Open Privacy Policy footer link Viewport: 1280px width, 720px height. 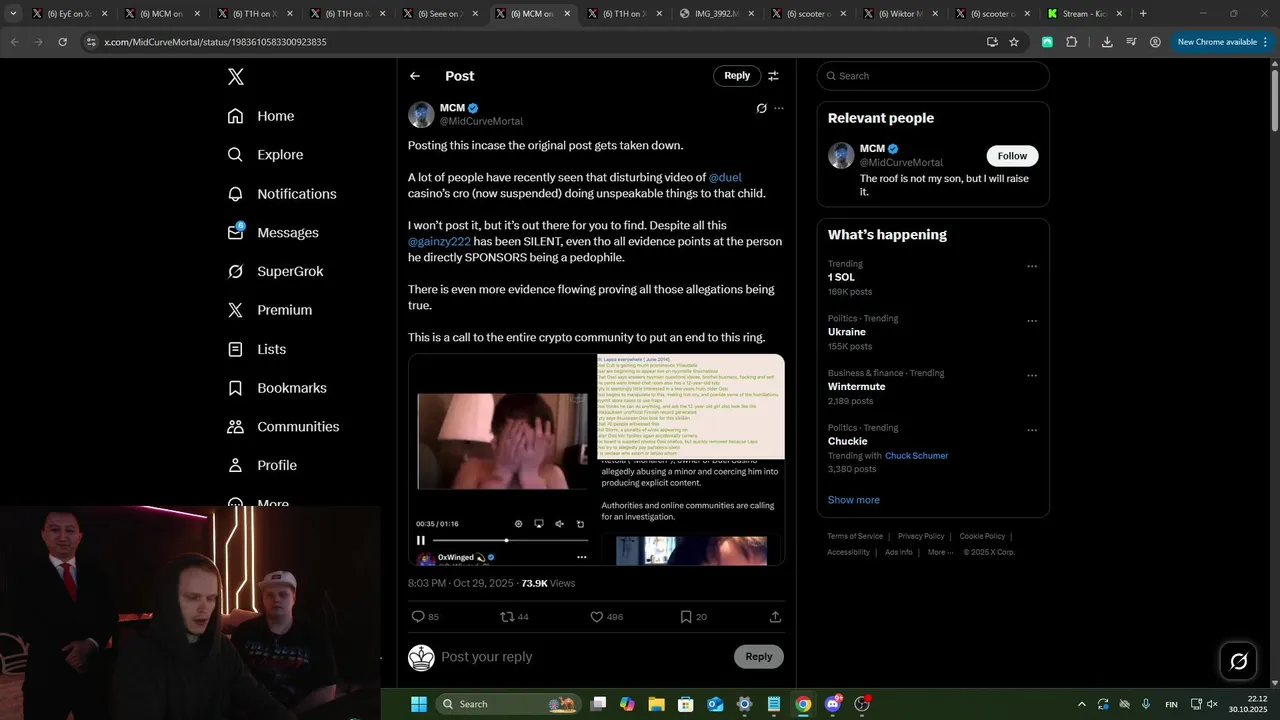tap(921, 536)
